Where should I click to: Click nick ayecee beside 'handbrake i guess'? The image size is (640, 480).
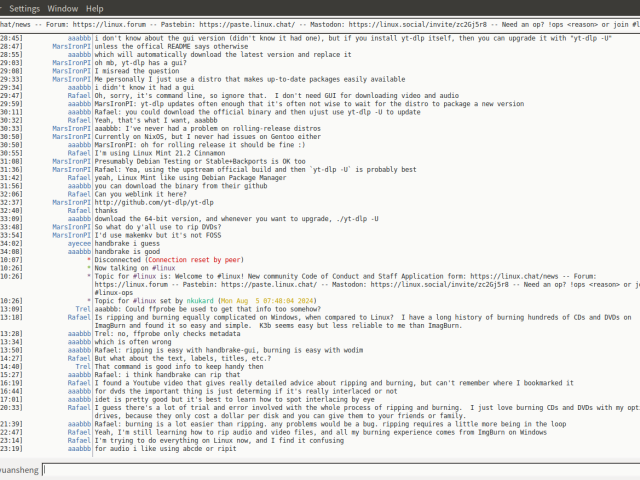pos(79,244)
